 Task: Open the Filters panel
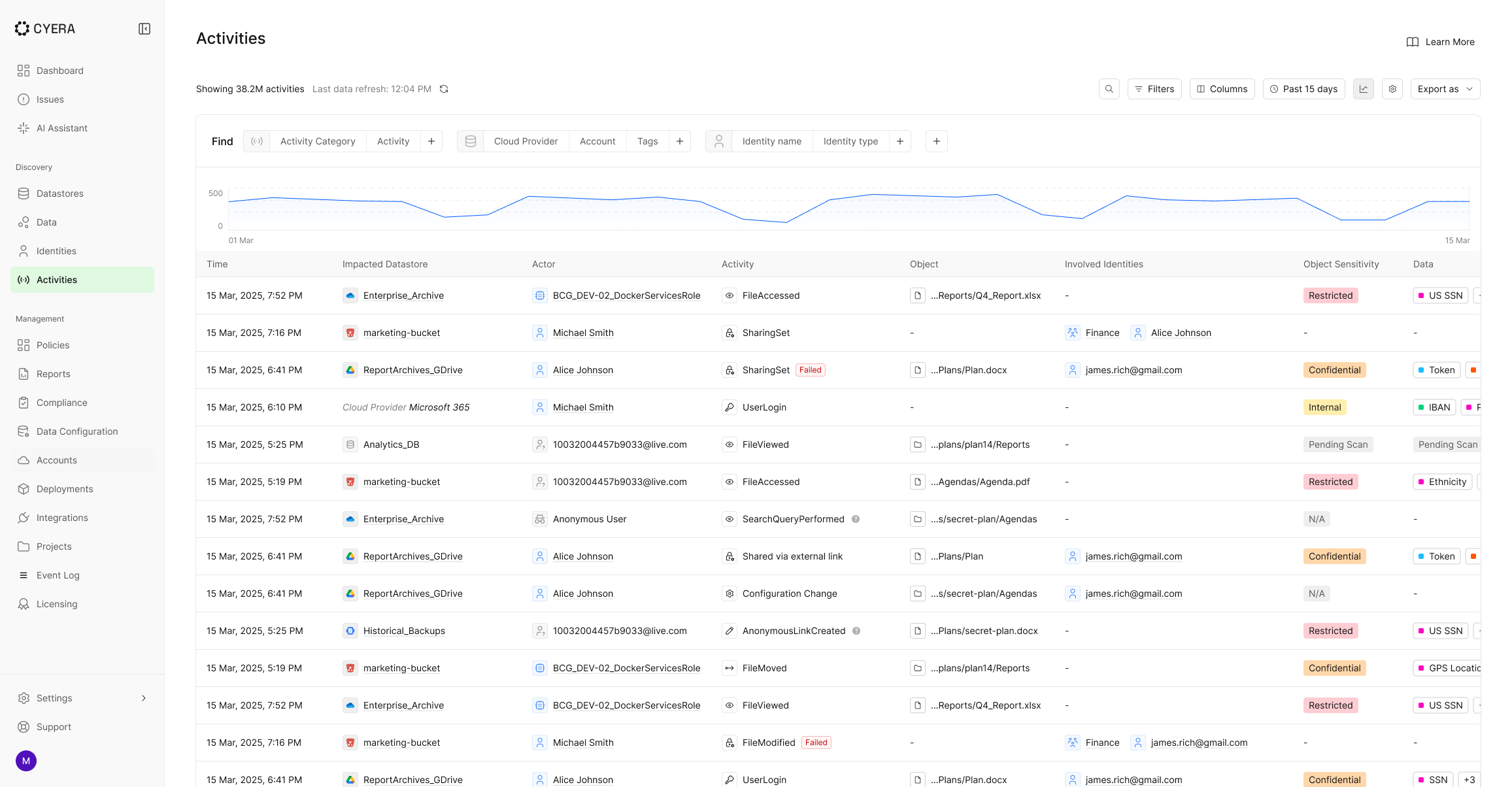tap(1154, 88)
